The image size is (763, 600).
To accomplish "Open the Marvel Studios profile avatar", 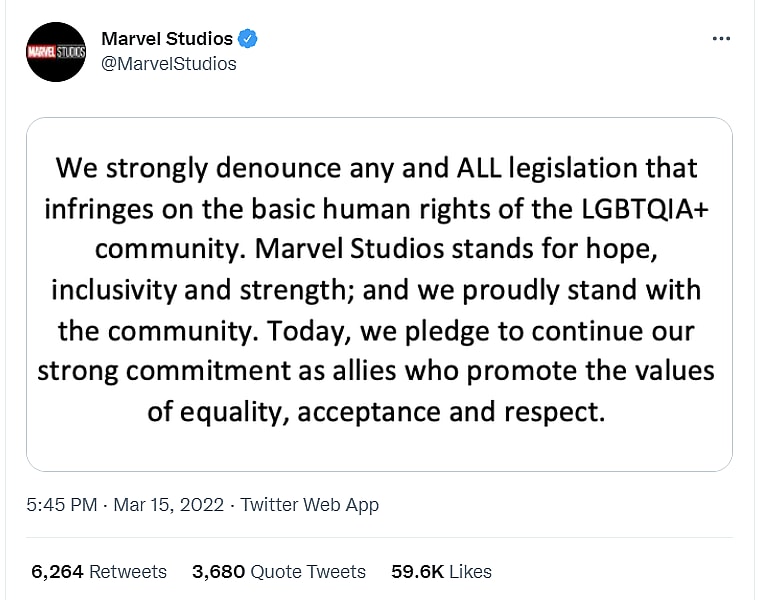I will pos(56,52).
